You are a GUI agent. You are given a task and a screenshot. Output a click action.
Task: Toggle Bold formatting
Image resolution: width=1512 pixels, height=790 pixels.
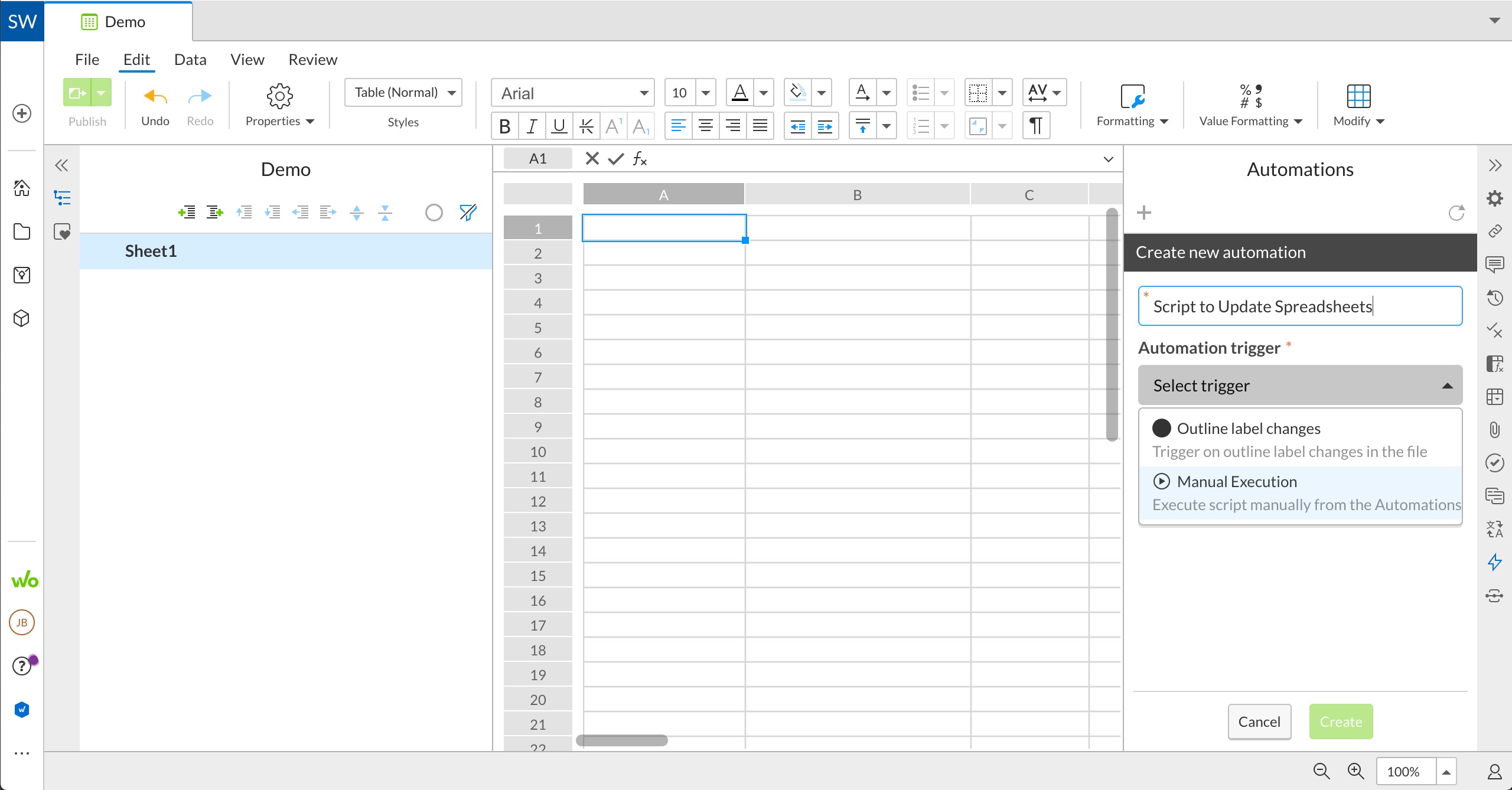tap(504, 126)
